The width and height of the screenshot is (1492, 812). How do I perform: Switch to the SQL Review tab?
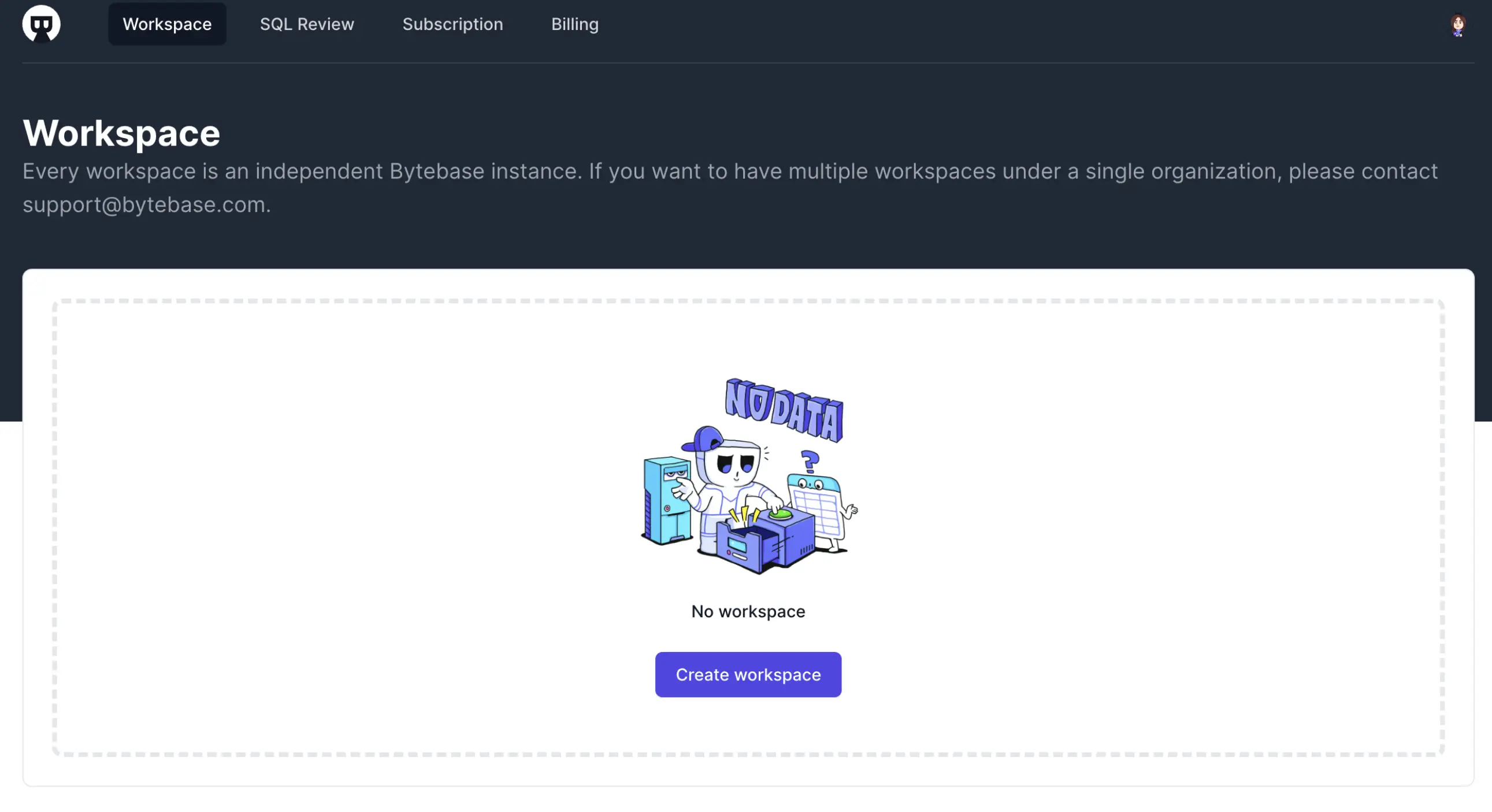(306, 24)
